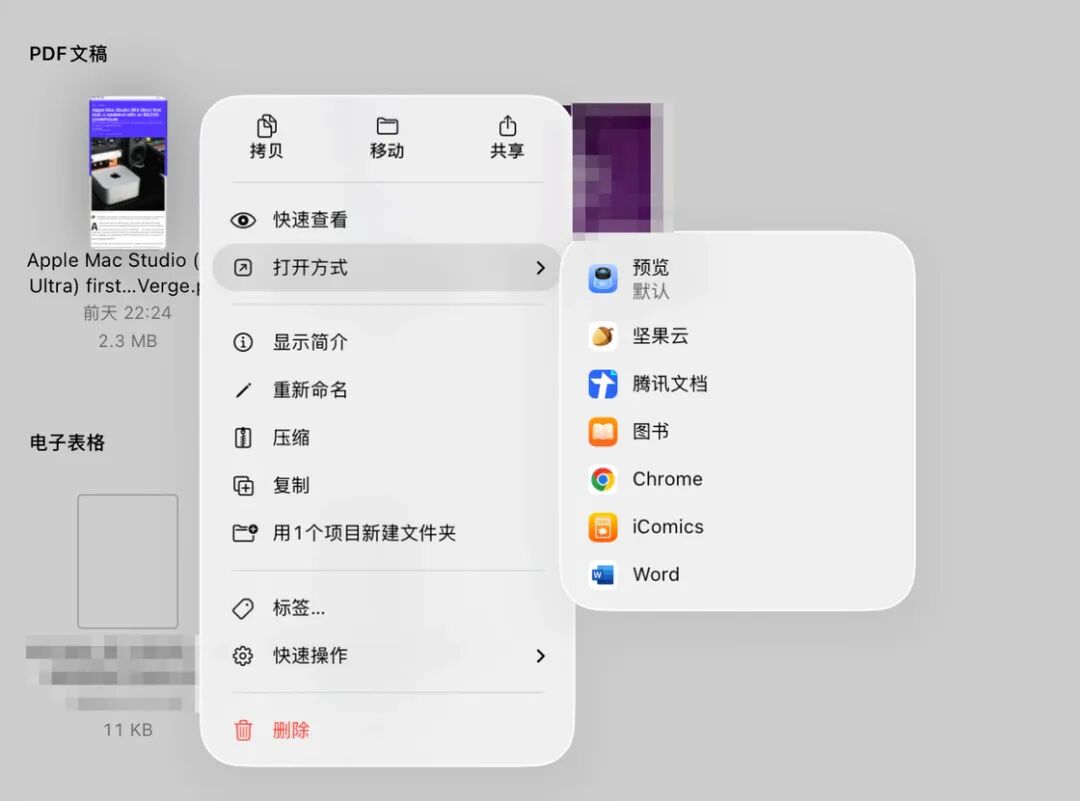Open with 预览 default app

(738, 279)
